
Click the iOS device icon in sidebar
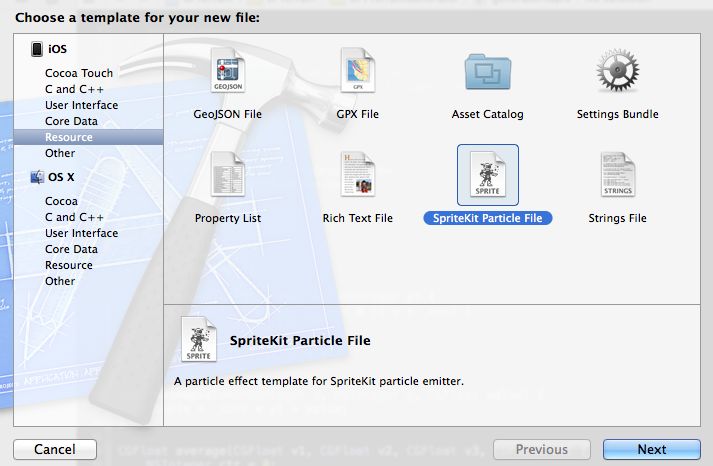(37, 49)
